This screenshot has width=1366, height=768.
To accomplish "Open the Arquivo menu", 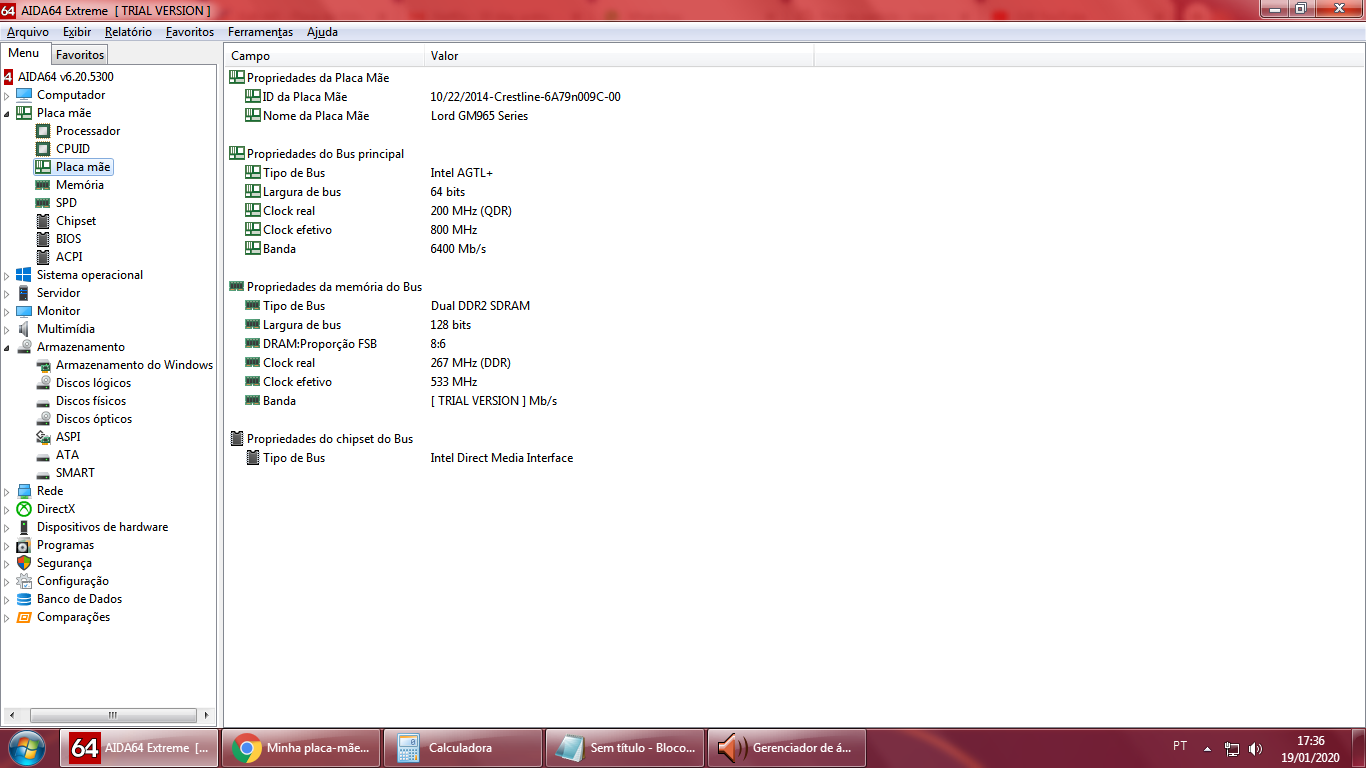I will click(28, 32).
